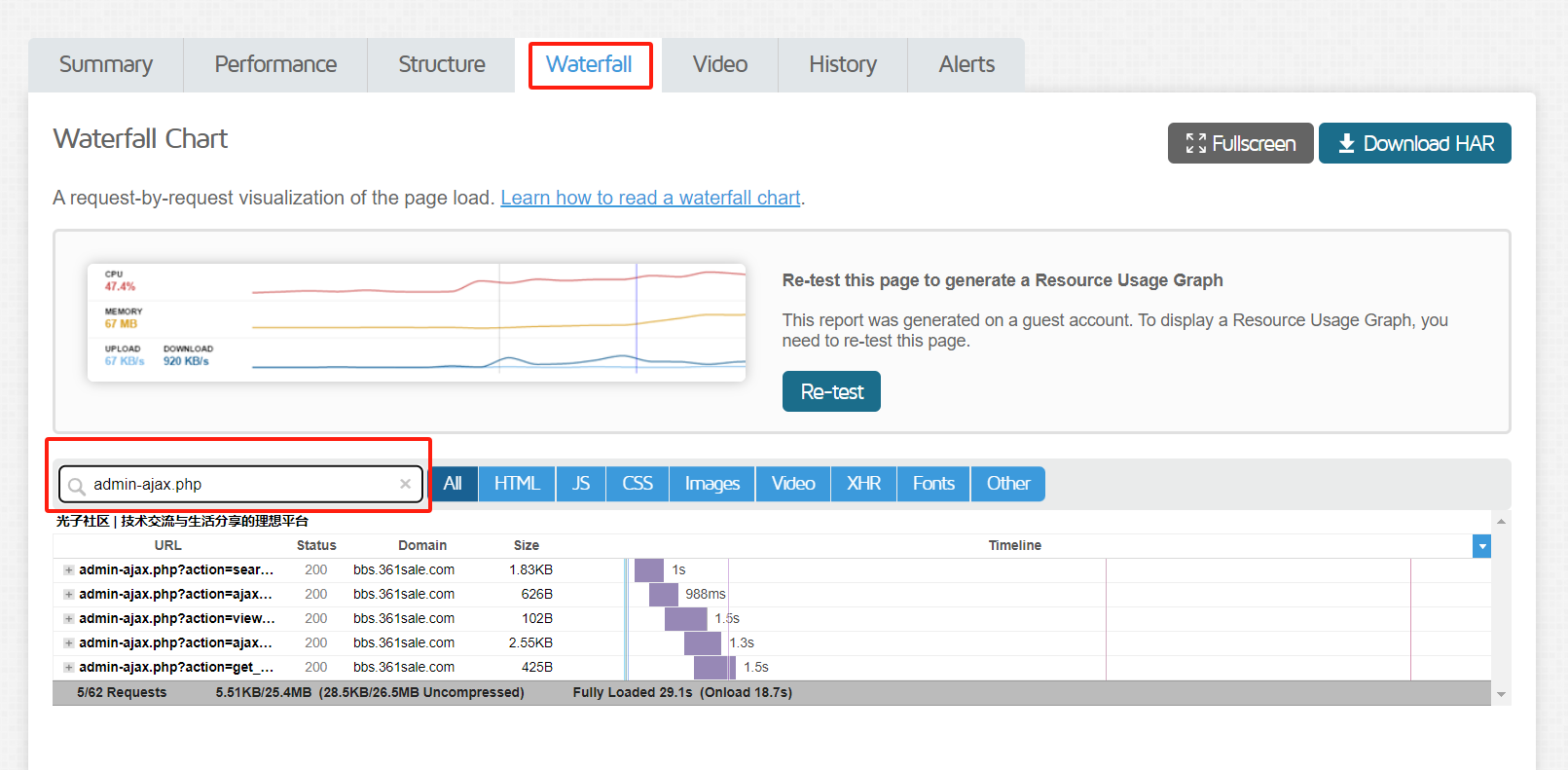Click the Timeline column header

coord(1015,545)
